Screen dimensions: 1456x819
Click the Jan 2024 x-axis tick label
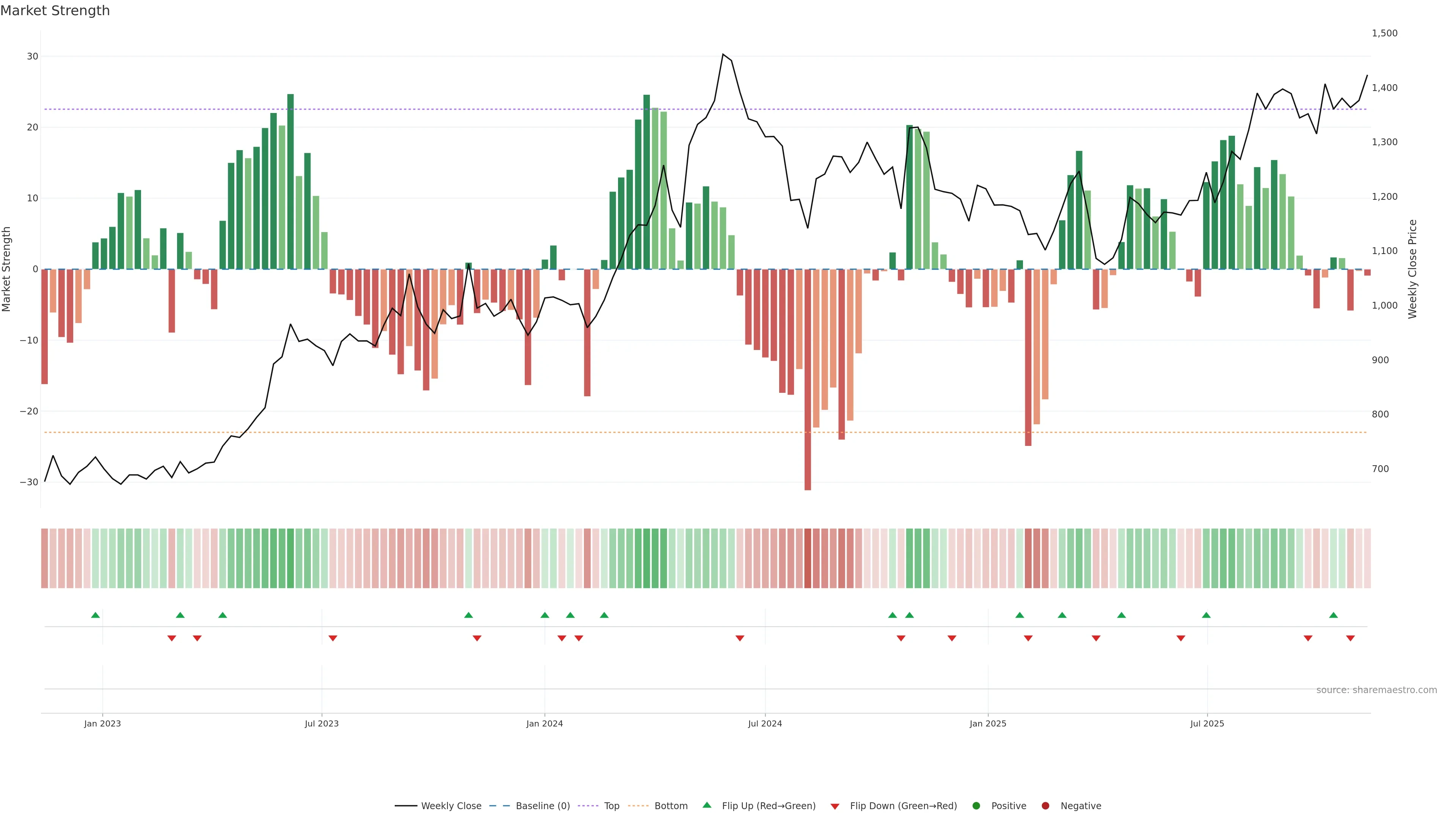(544, 723)
